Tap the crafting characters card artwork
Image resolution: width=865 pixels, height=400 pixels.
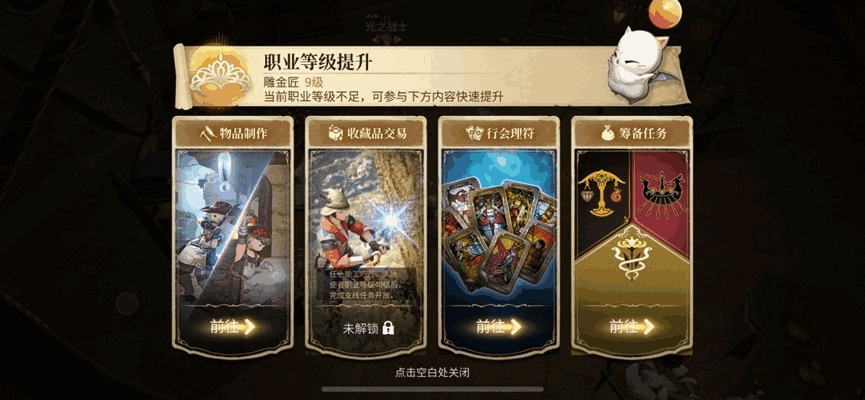tap(232, 226)
